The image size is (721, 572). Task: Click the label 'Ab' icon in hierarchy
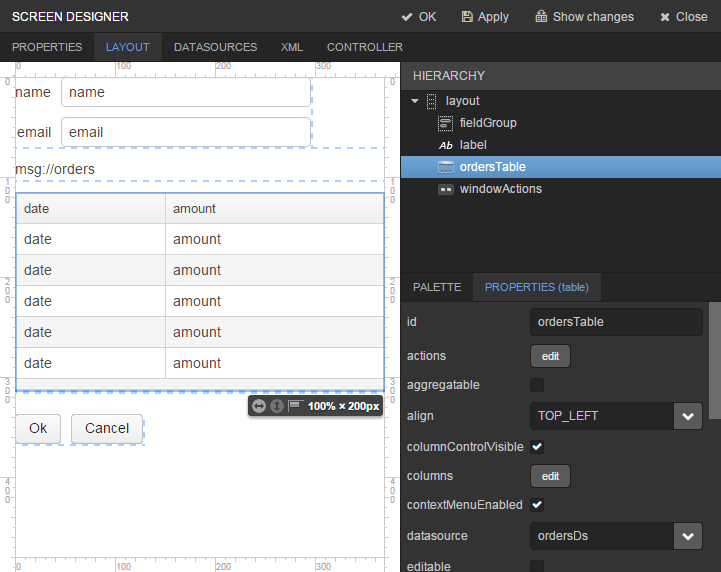pos(446,145)
